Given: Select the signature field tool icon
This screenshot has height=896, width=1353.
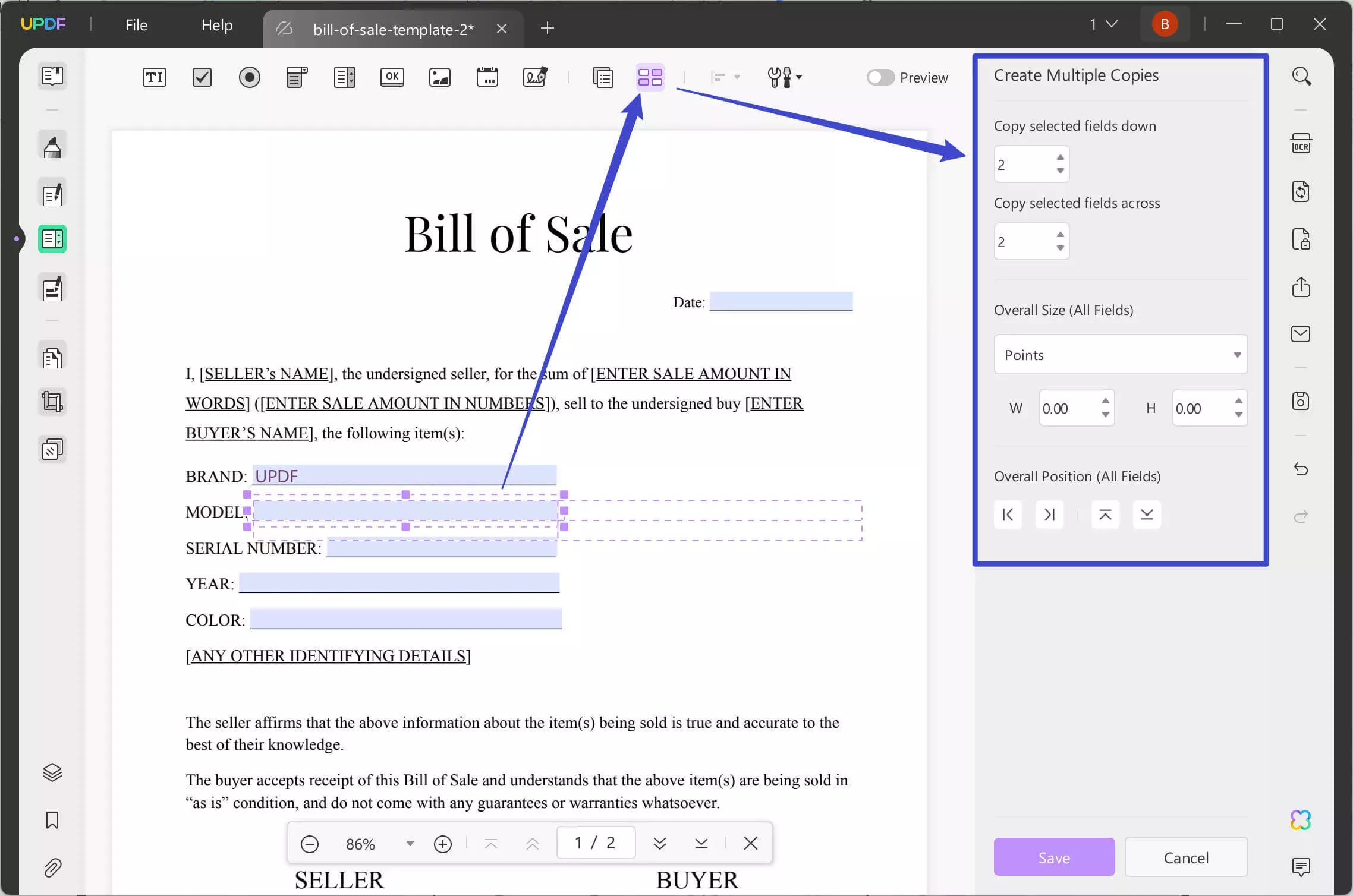Looking at the screenshot, I should coord(535,77).
